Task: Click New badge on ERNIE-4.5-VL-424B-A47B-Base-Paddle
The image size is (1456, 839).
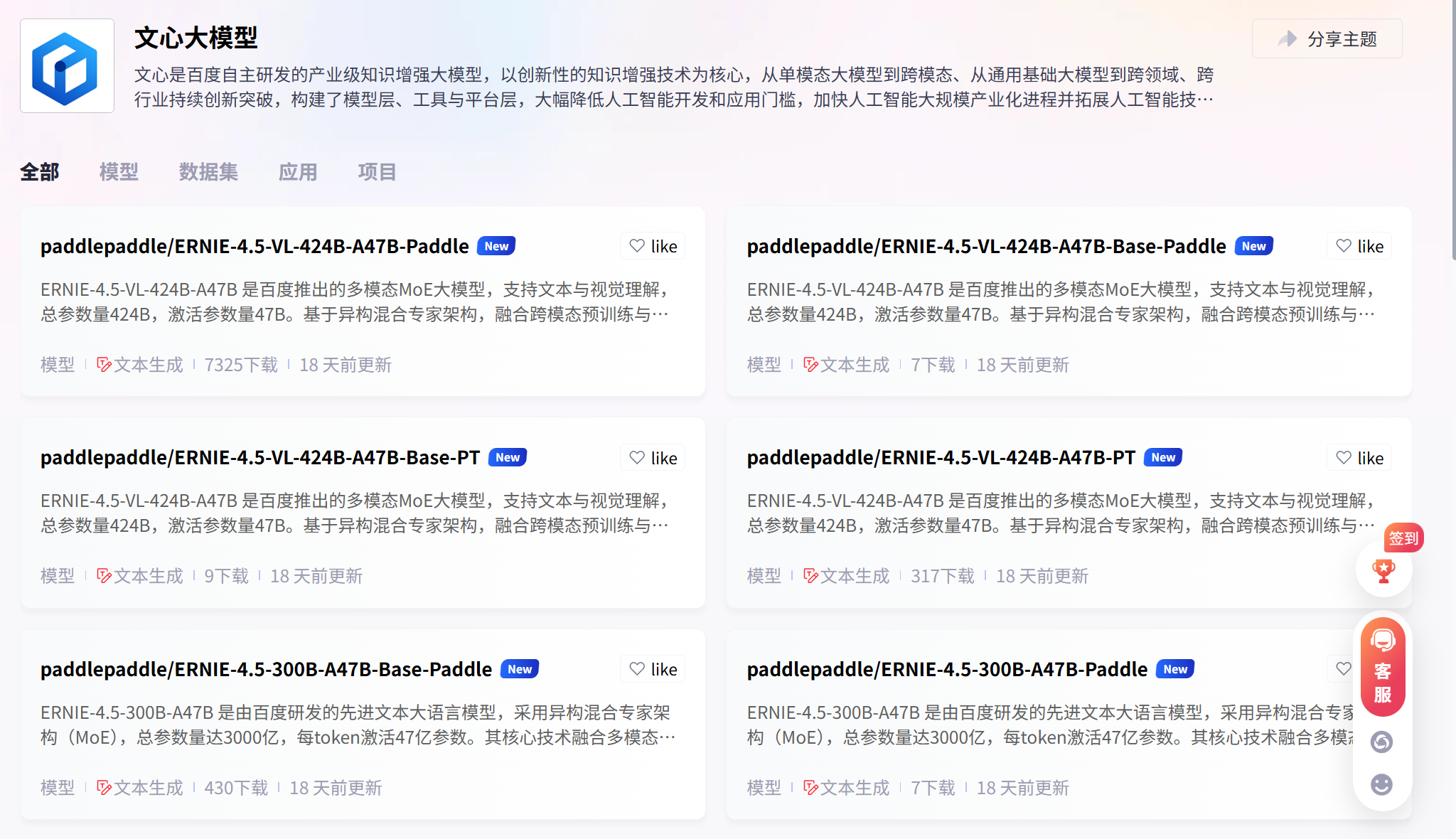Action: pos(1254,246)
